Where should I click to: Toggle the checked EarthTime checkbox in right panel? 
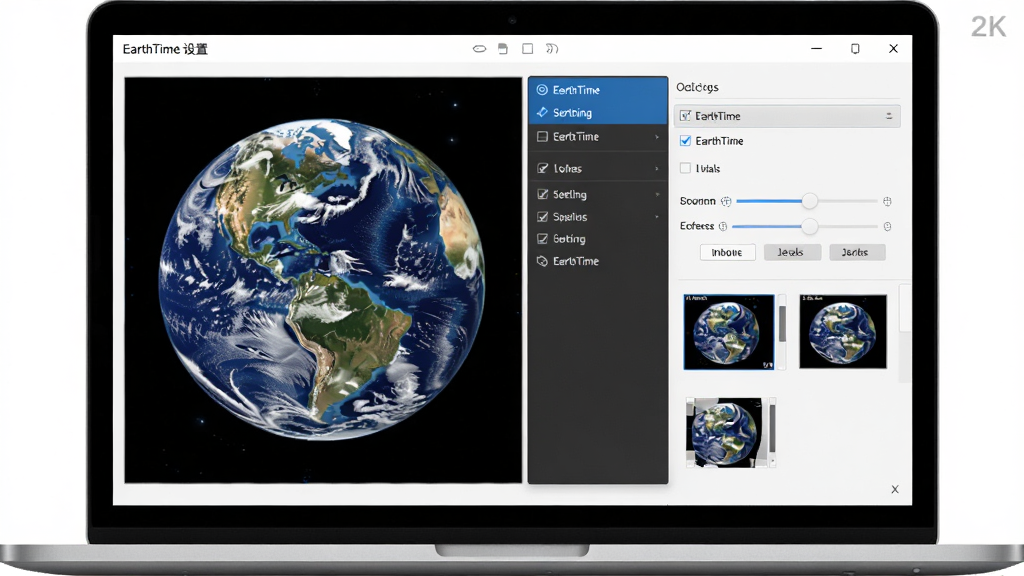point(685,140)
